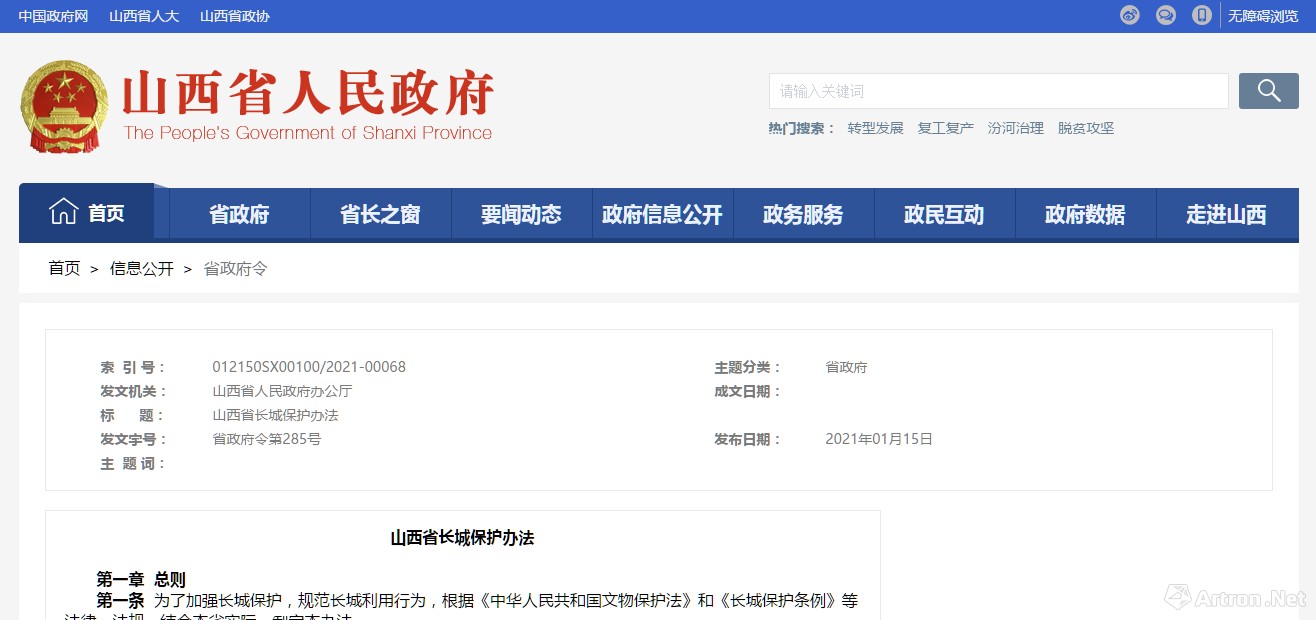Select 要闻动态 in navigation bar
This screenshot has height=620, width=1316.
[x=521, y=214]
